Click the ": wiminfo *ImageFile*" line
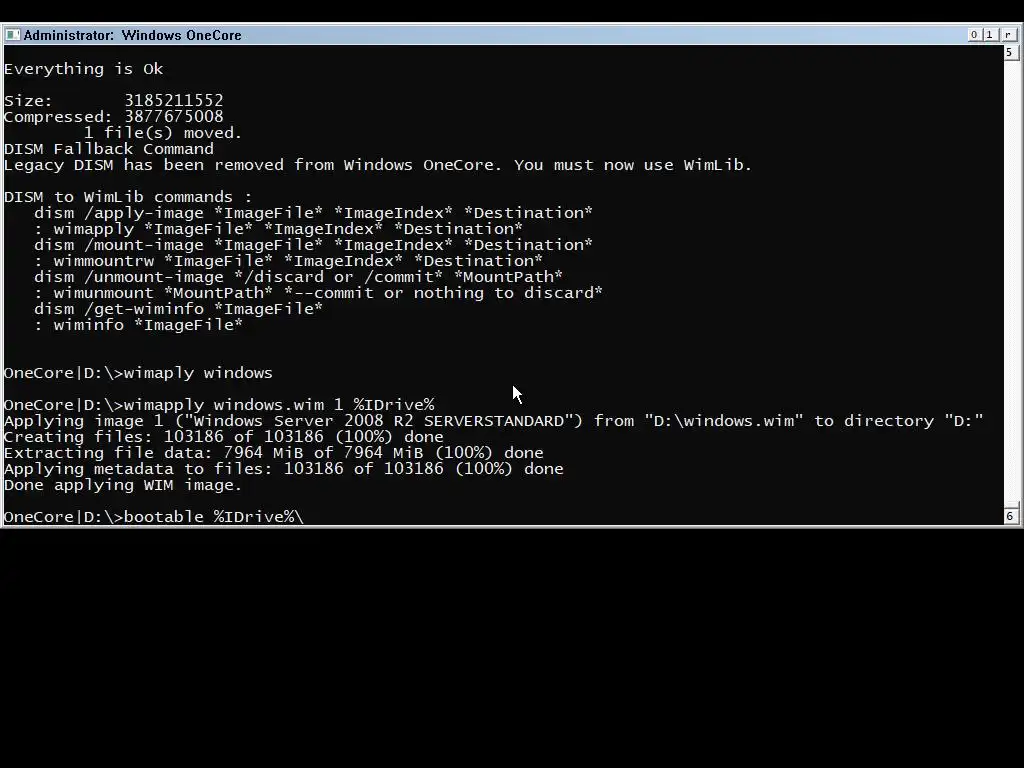The width and height of the screenshot is (1024, 768). (138, 325)
